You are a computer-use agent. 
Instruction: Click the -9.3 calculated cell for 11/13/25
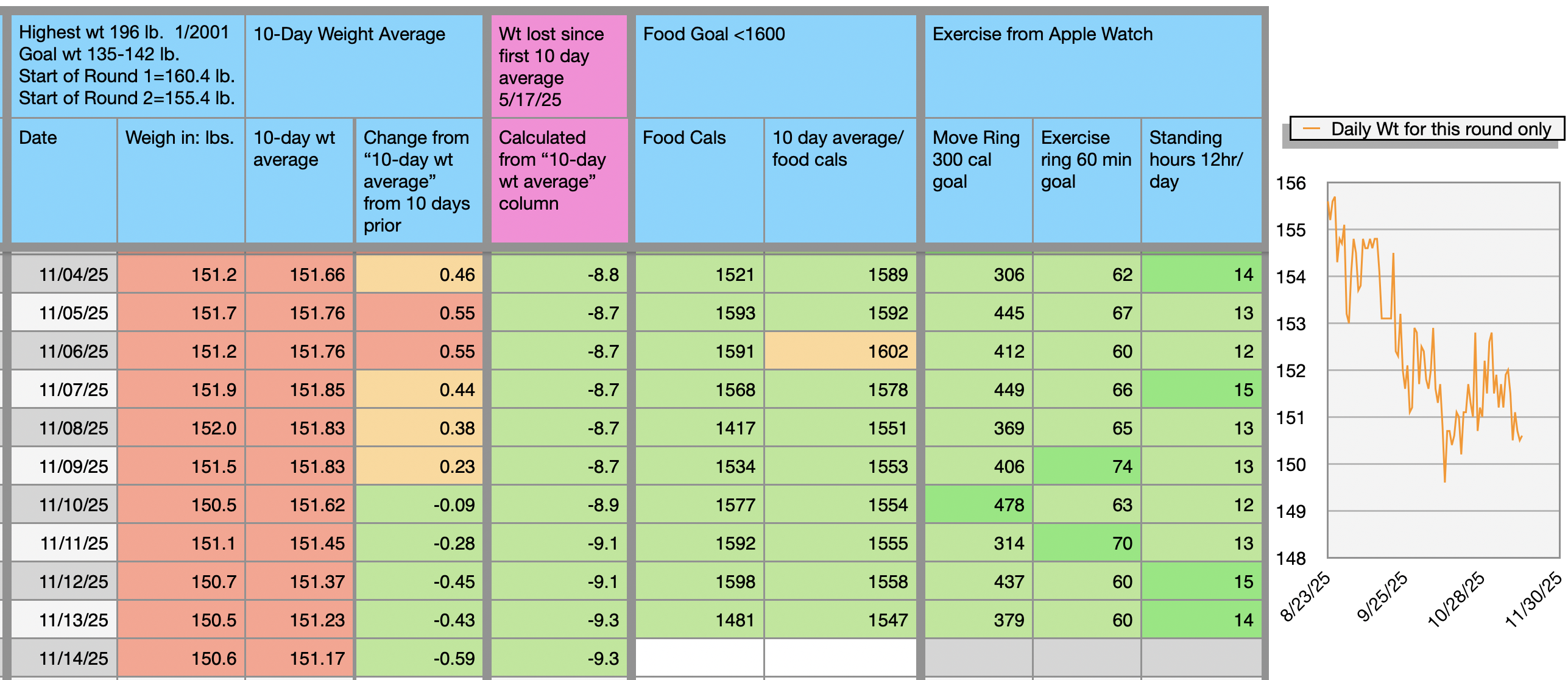559,620
